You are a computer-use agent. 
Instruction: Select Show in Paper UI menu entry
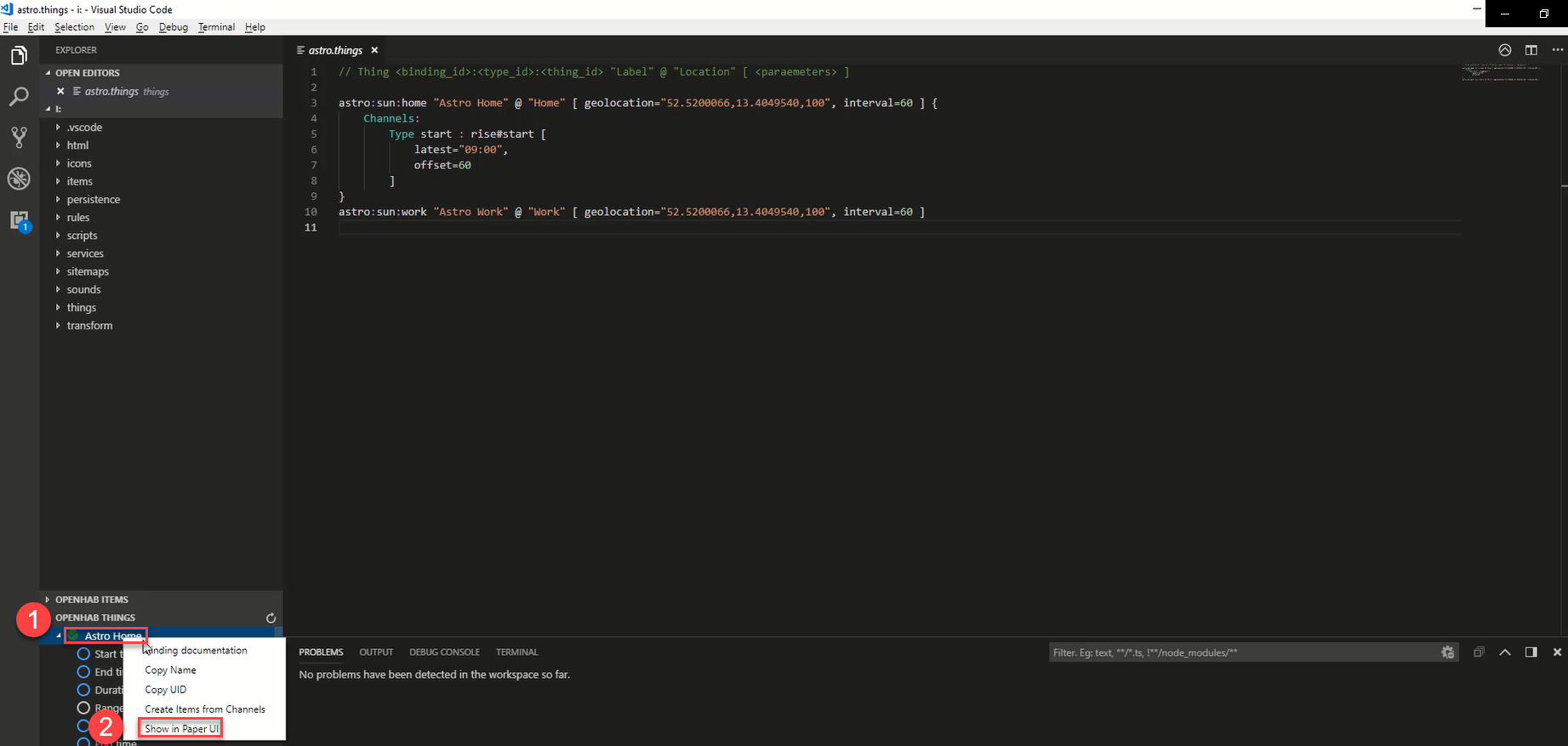(181, 729)
